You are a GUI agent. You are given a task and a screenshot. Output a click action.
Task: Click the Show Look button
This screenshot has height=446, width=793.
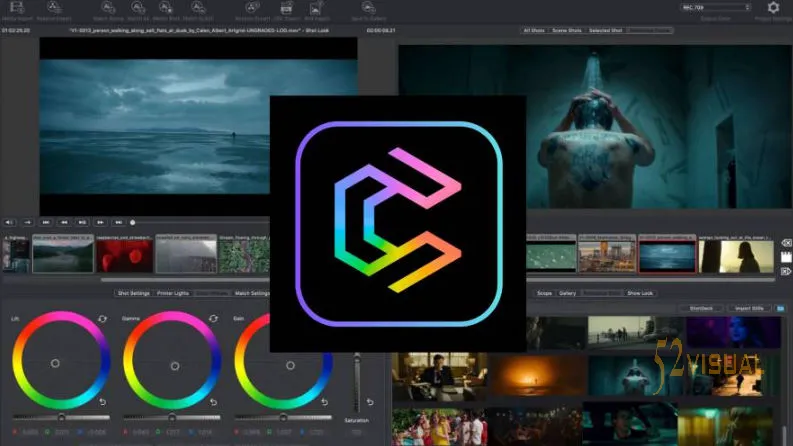(640, 293)
